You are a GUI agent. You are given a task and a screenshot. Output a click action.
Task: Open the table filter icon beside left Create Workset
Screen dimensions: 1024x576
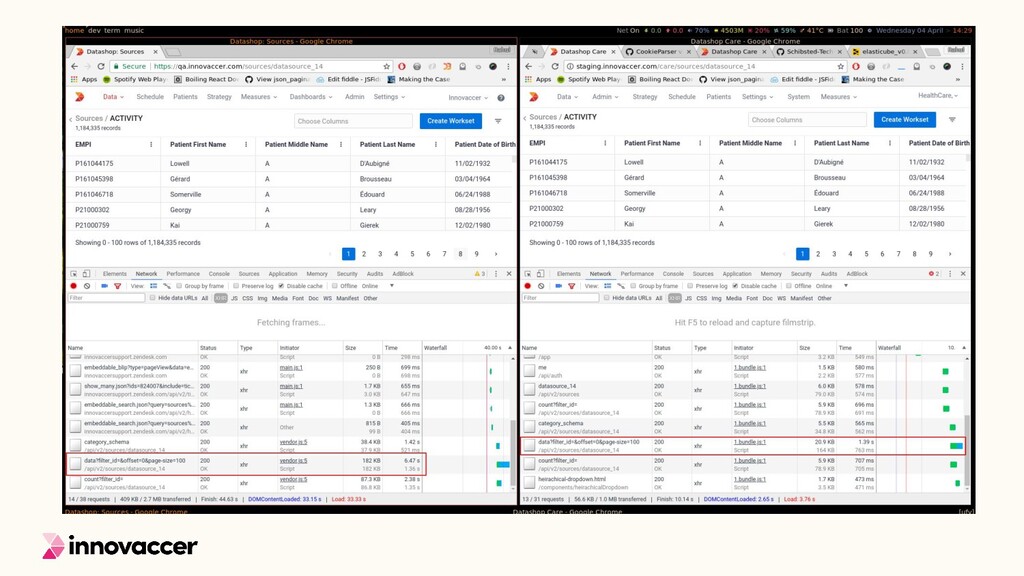498,121
